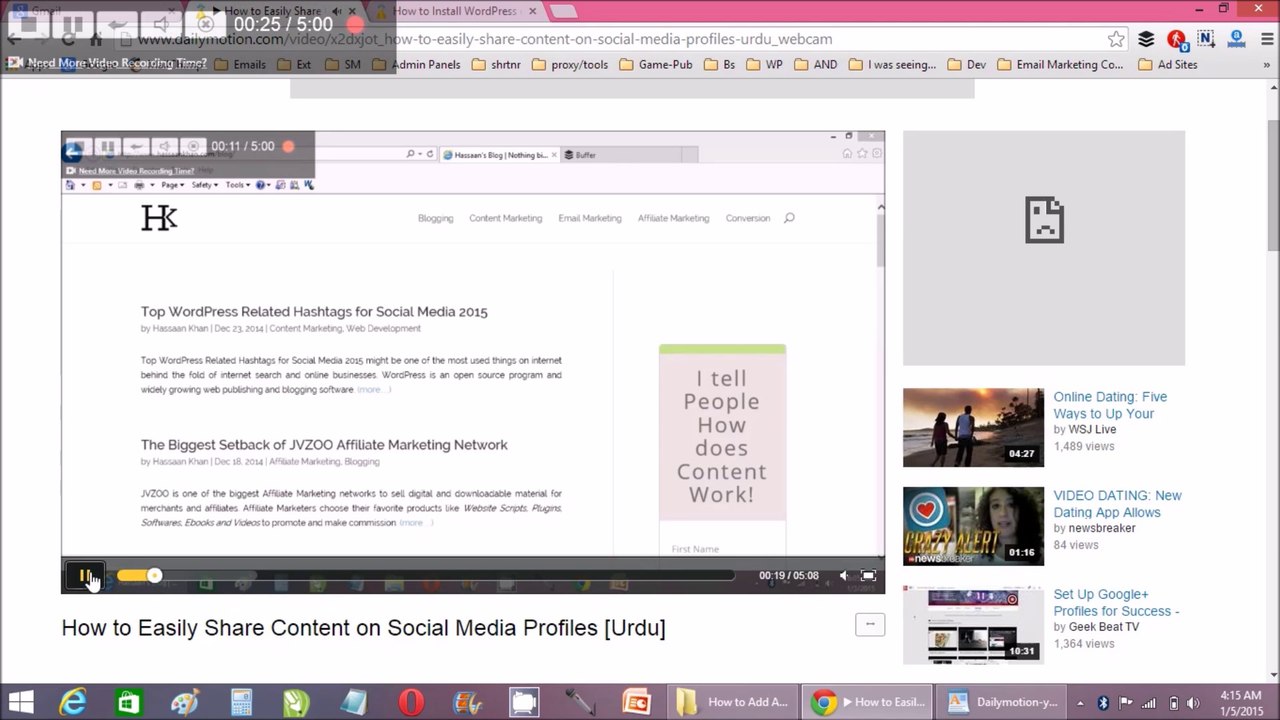This screenshot has height=720, width=1280.
Task: Visit the Geek Beat TV channel
Action: click(1104, 627)
